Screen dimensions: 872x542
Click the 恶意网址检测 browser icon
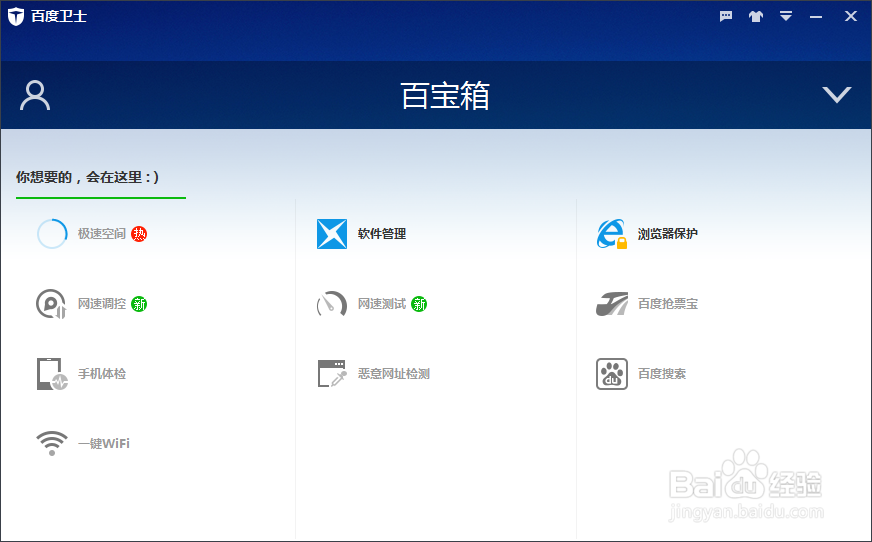coord(332,374)
